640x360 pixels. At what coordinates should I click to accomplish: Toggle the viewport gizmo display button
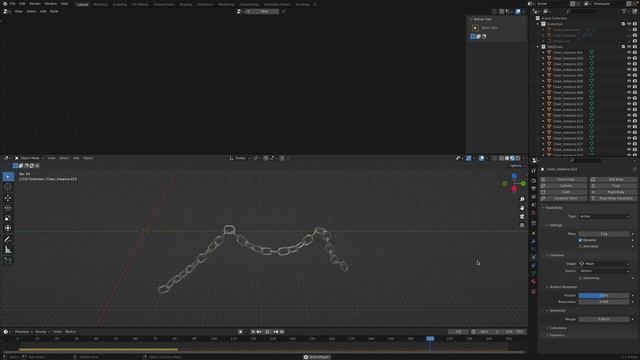tap(469, 158)
